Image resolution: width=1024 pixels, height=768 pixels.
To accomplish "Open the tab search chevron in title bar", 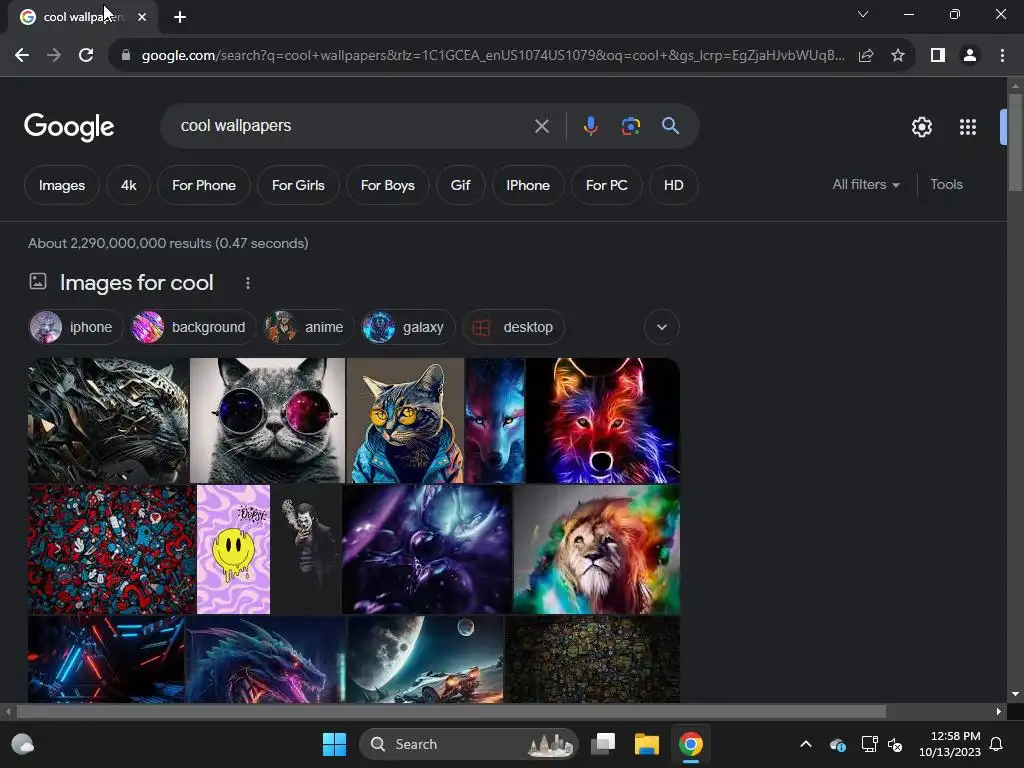I will pyautogui.click(x=863, y=14).
